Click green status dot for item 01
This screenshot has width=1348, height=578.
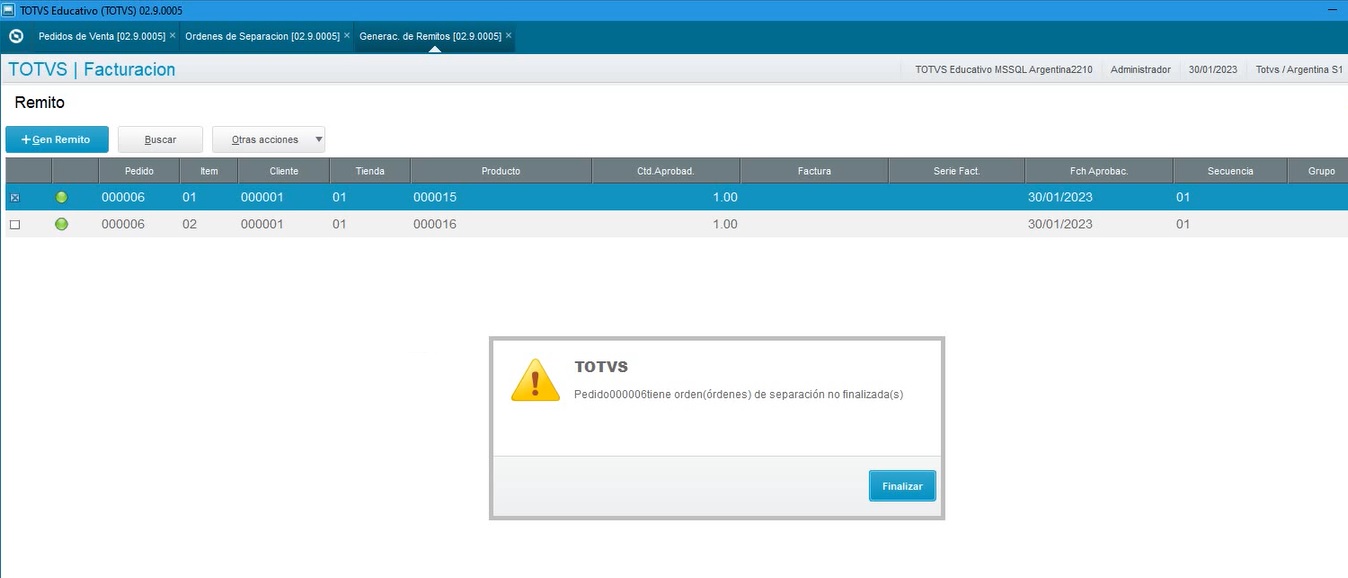pyautogui.click(x=61, y=197)
